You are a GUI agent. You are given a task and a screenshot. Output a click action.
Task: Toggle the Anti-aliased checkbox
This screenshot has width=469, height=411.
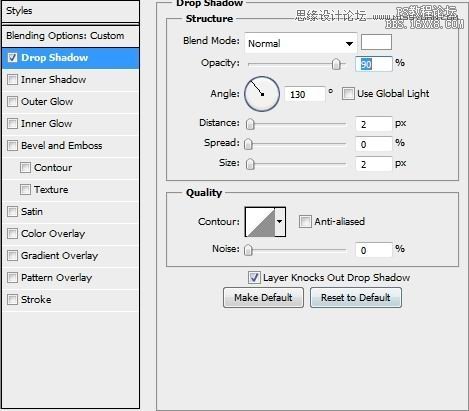point(305,222)
